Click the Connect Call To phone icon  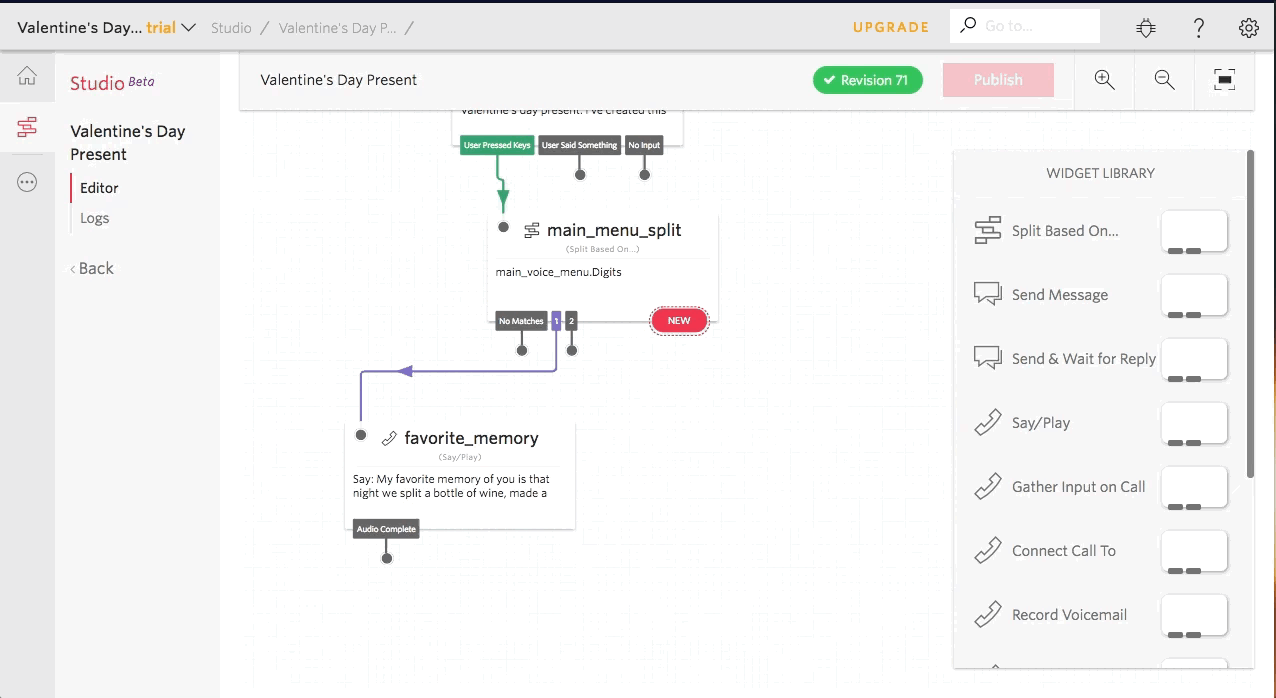(x=987, y=550)
